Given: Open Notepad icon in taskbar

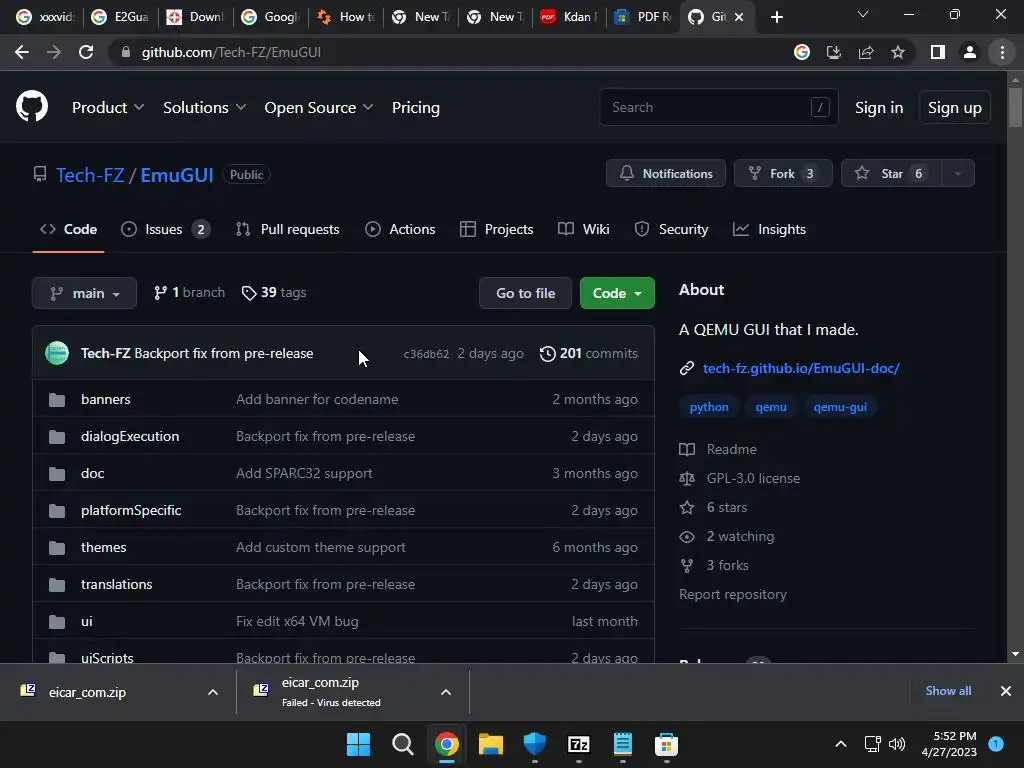Looking at the screenshot, I should [x=622, y=744].
